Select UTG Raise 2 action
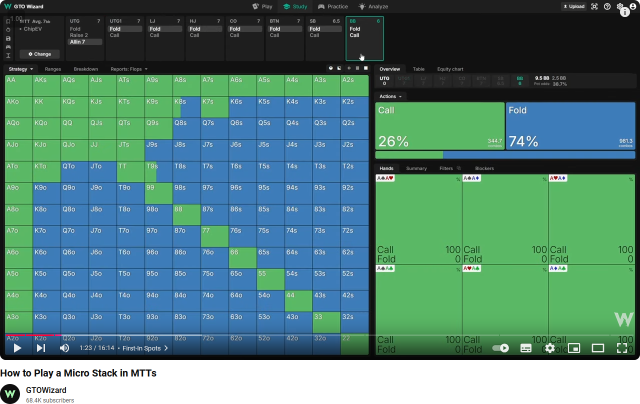640x404 pixels. pyautogui.click(x=79, y=35)
